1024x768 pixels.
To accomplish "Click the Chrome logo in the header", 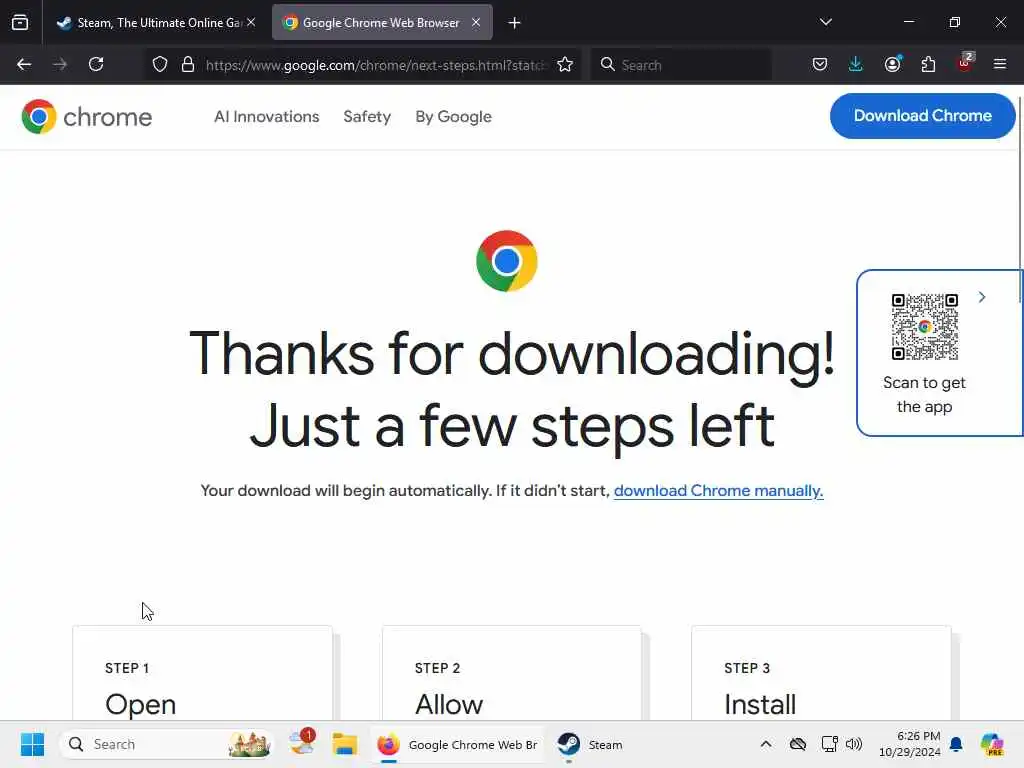I will [87, 117].
